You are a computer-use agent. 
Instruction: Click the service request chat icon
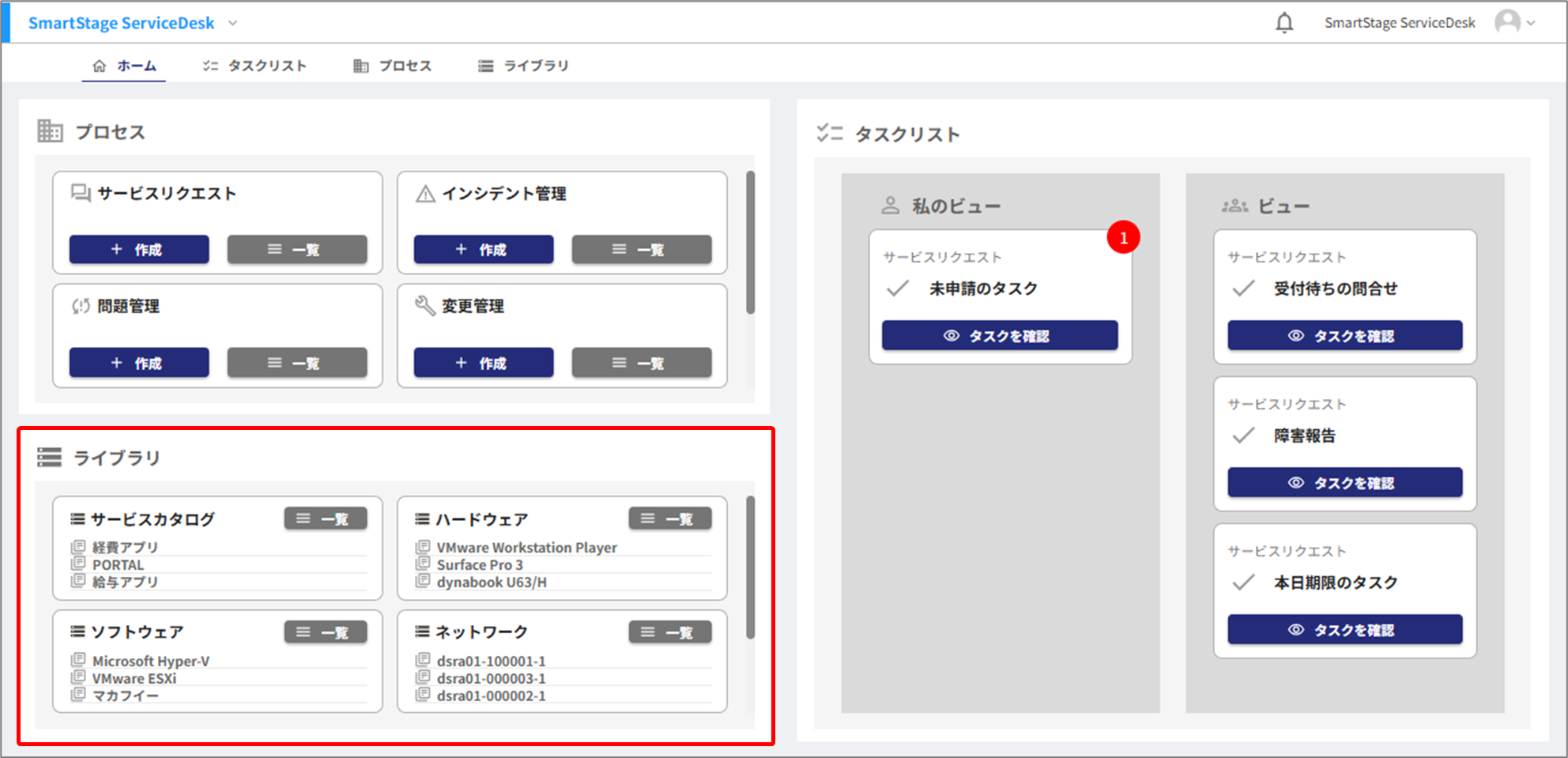pos(81,194)
